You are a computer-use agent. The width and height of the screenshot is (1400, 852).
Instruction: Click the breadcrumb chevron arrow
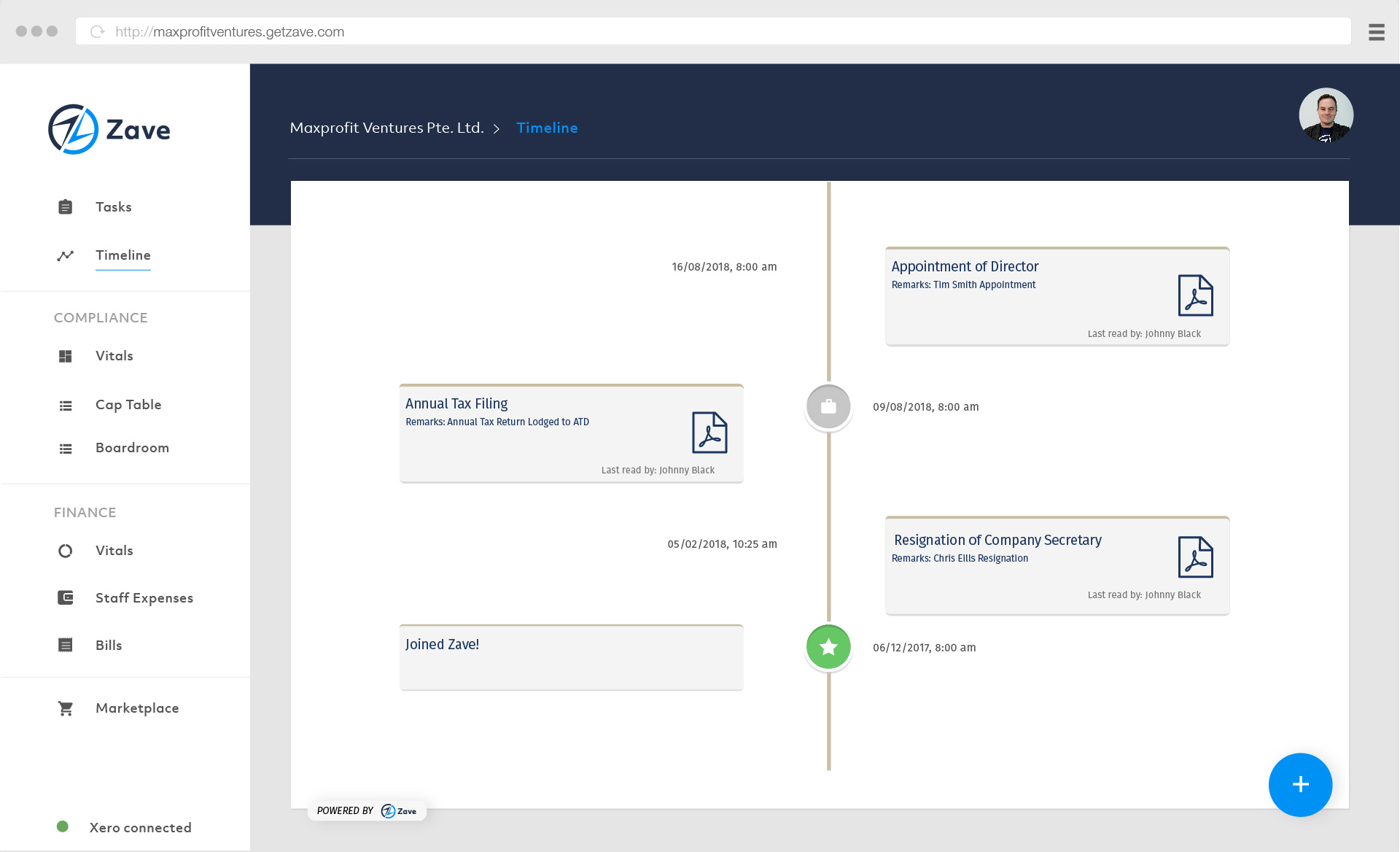coord(497,129)
